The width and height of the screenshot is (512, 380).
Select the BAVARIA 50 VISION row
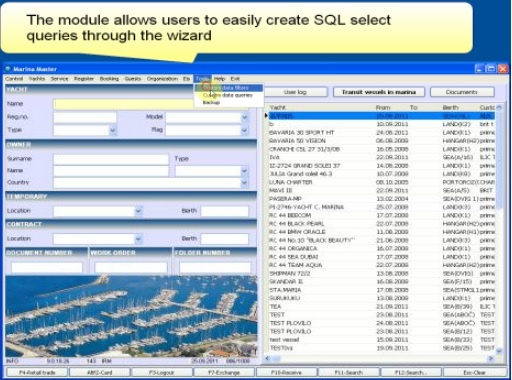tap(382, 141)
